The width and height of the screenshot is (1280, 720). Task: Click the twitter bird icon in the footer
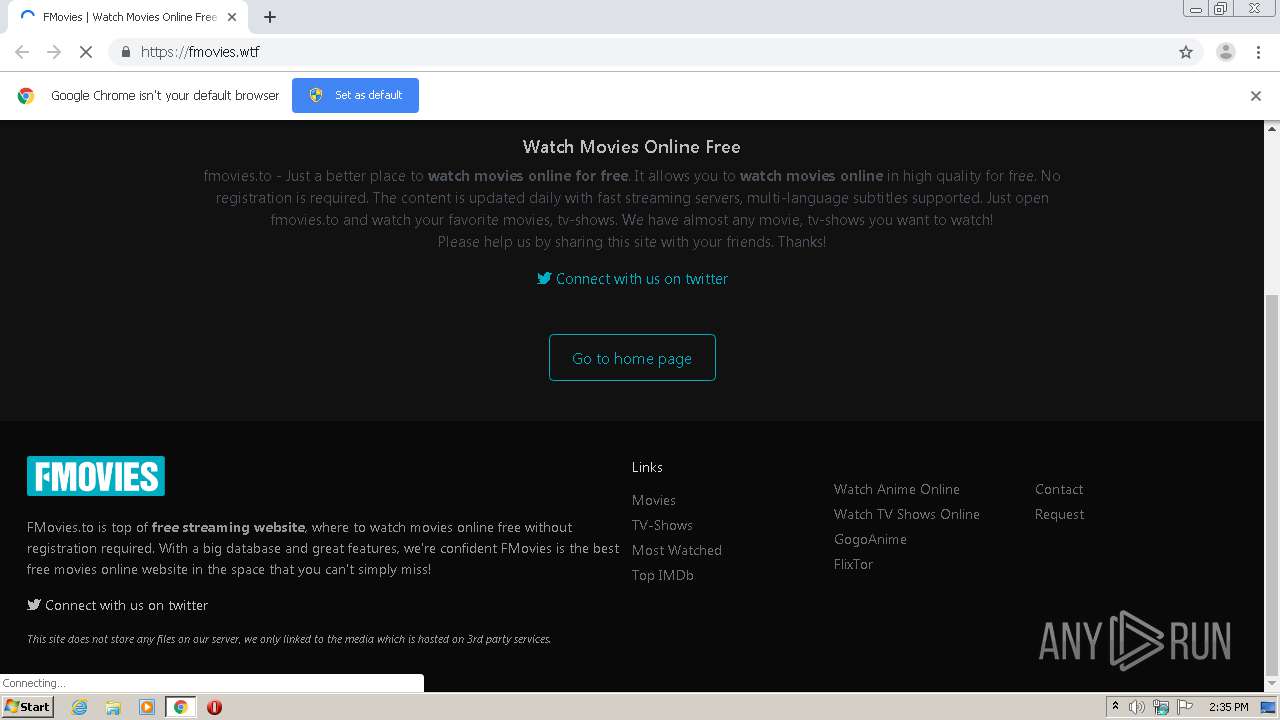34,605
